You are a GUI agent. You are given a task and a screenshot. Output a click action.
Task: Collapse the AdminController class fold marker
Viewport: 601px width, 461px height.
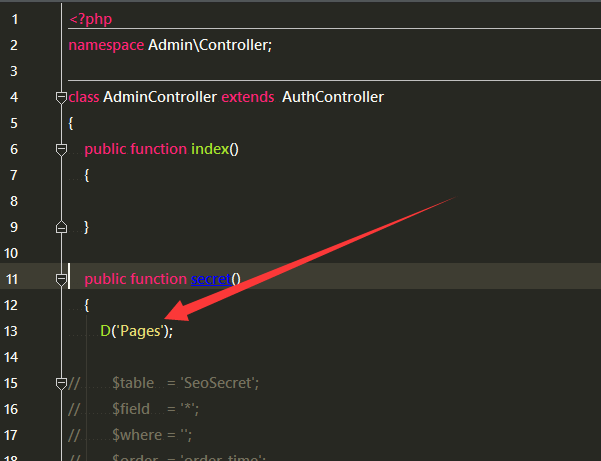[x=61, y=97]
